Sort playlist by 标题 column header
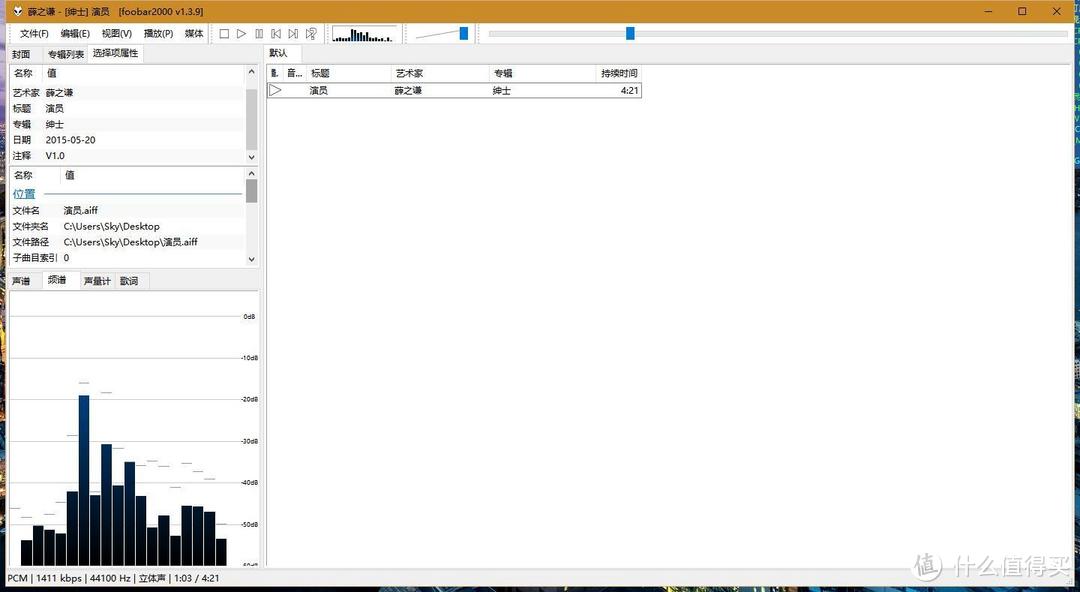Screen dimensions: 1080x592 348,73
